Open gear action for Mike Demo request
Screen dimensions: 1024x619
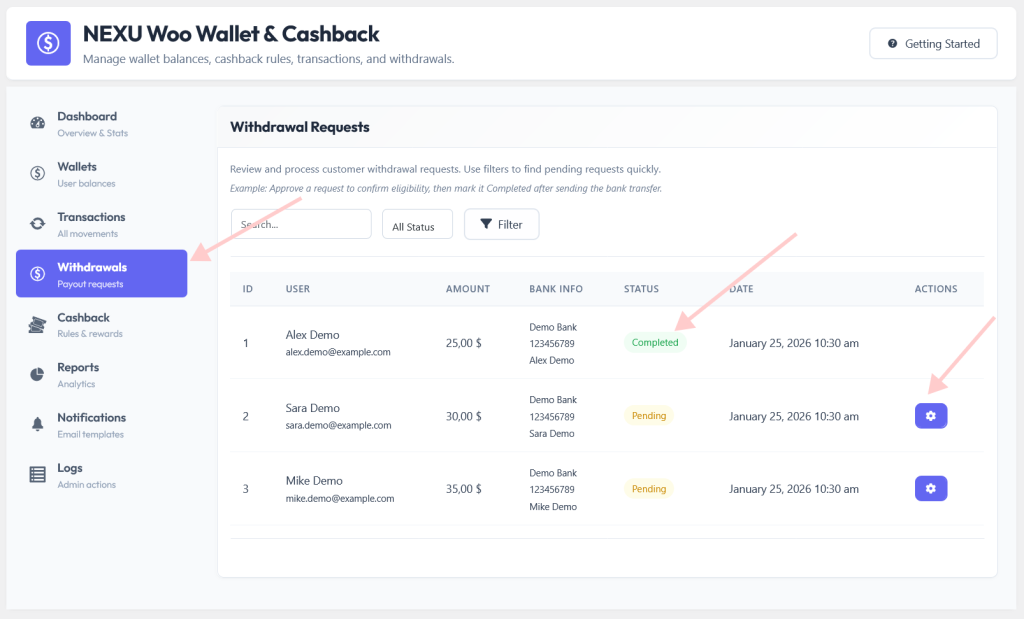(931, 488)
